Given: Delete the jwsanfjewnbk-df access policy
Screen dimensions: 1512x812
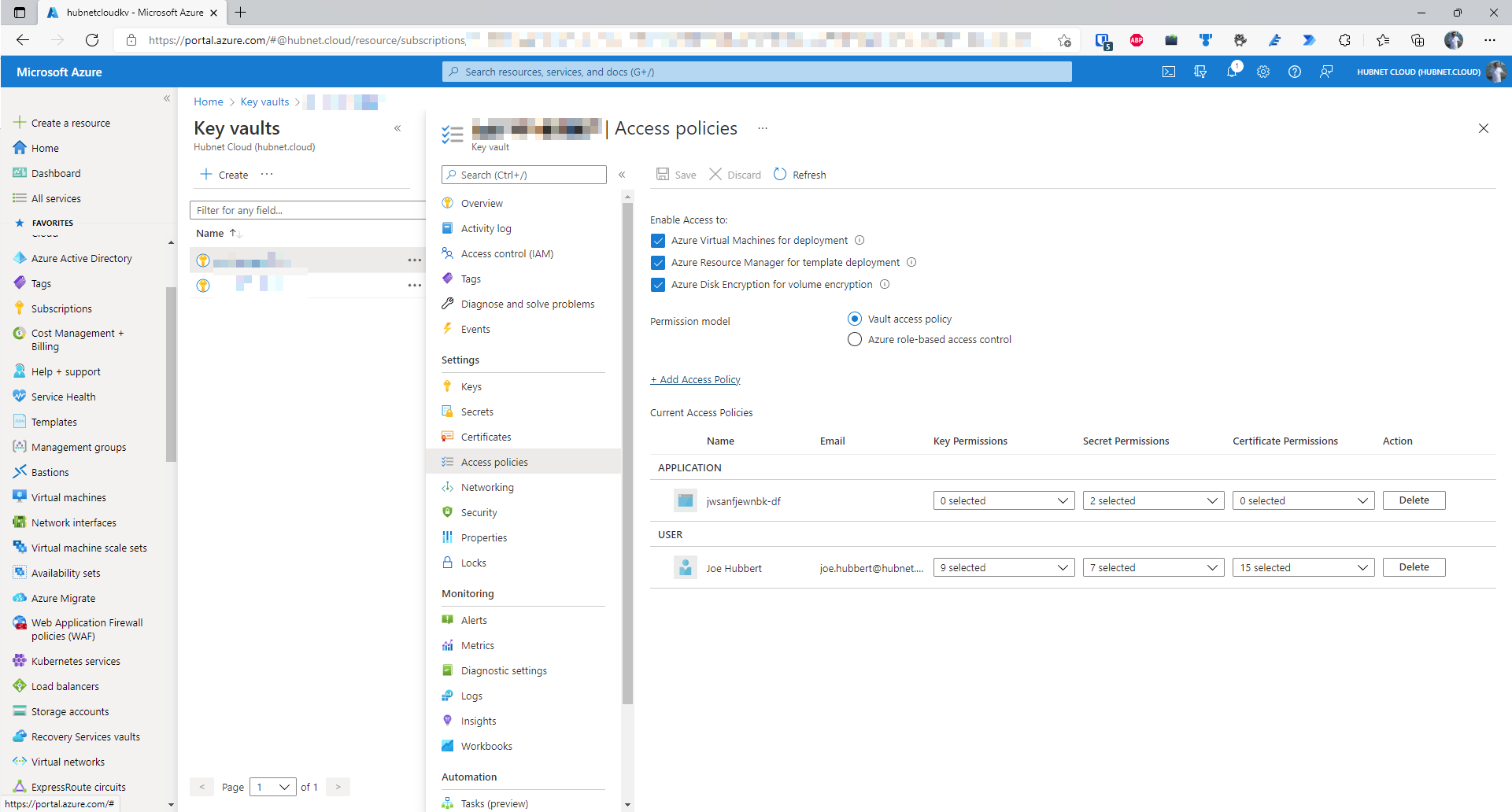Looking at the screenshot, I should point(1414,500).
